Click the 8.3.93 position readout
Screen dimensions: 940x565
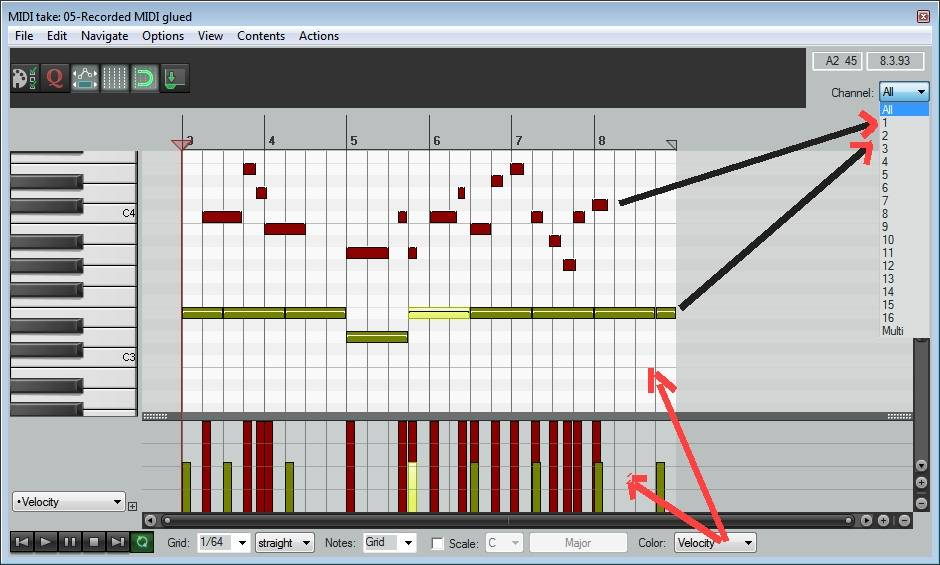[x=894, y=61]
